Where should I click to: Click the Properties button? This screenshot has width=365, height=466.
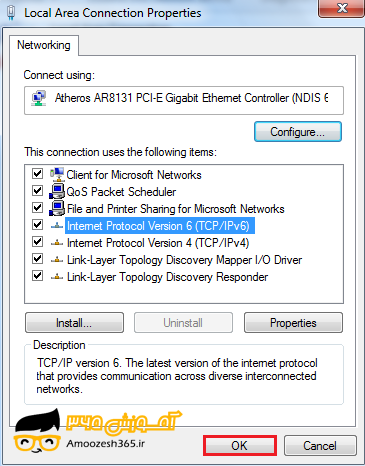(x=293, y=322)
